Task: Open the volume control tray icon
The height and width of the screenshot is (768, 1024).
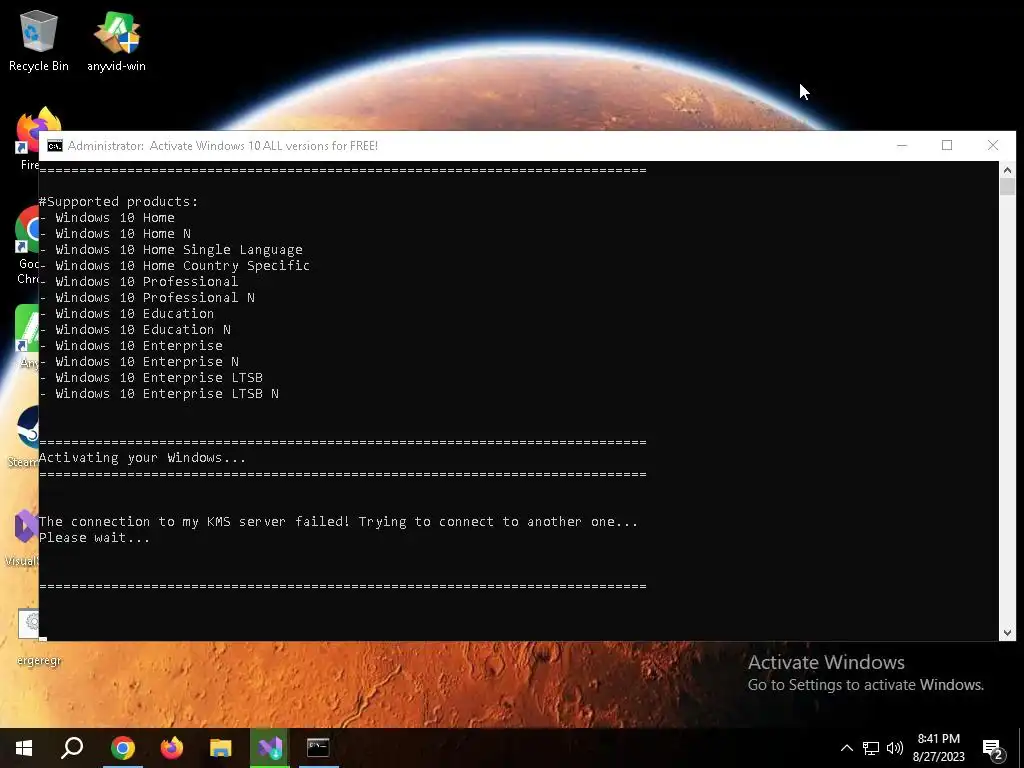Action: pos(895,748)
